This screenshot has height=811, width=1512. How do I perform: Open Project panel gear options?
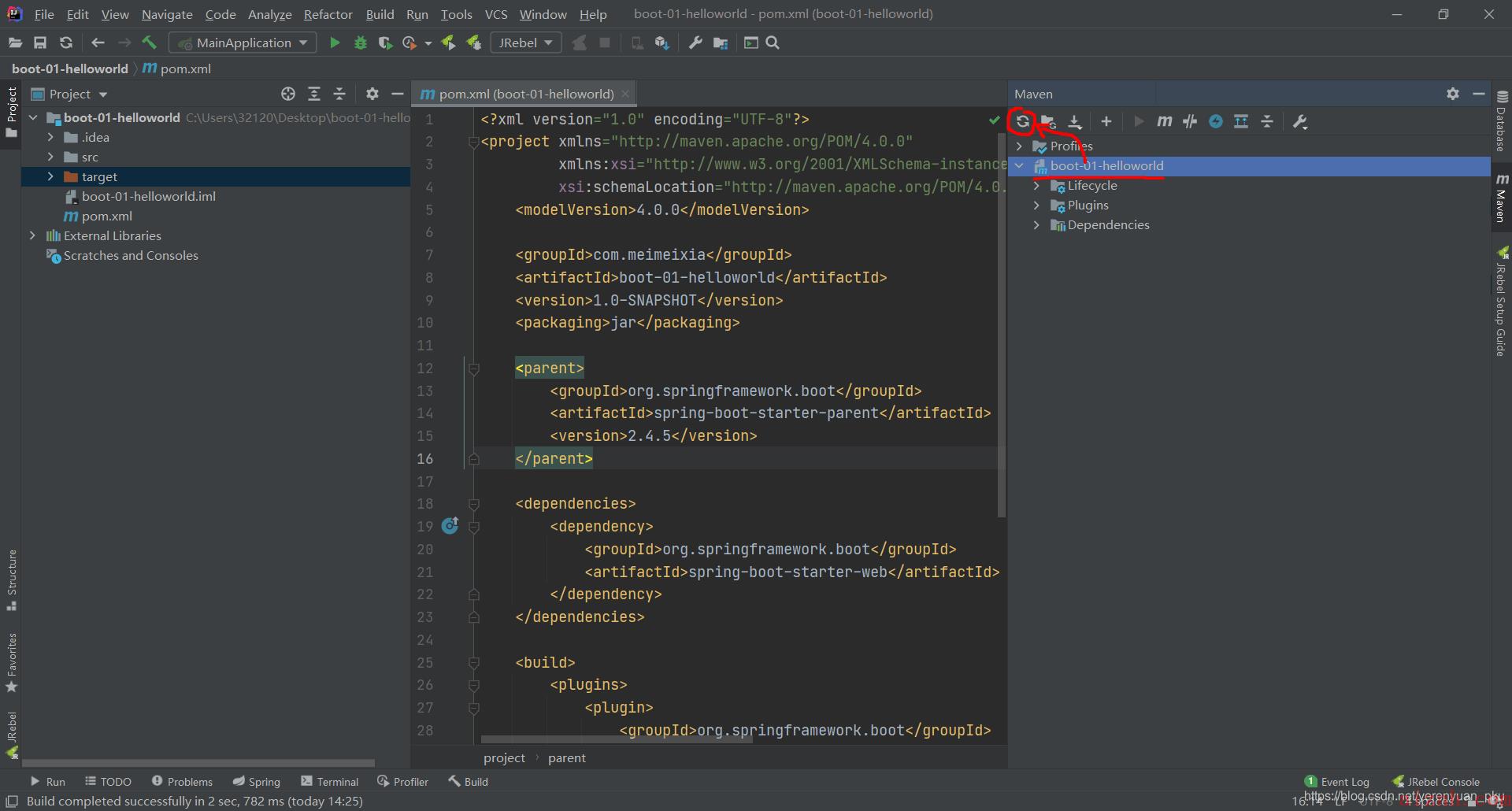pyautogui.click(x=372, y=94)
